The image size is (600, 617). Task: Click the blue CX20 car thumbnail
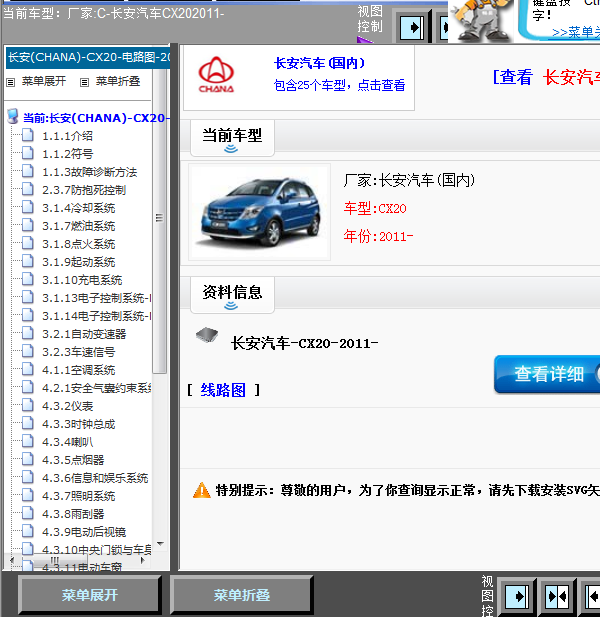pyautogui.click(x=260, y=212)
